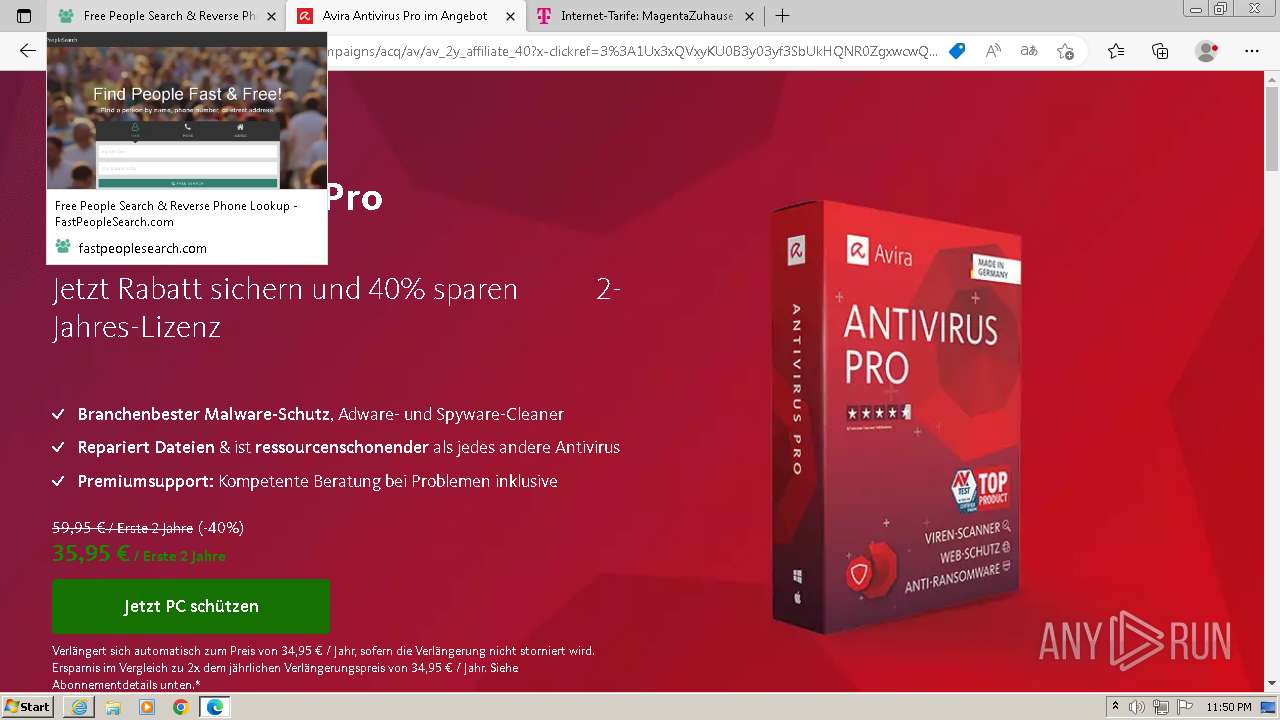Open the translate page icon
The height and width of the screenshot is (720, 1280).
pos(1029,50)
